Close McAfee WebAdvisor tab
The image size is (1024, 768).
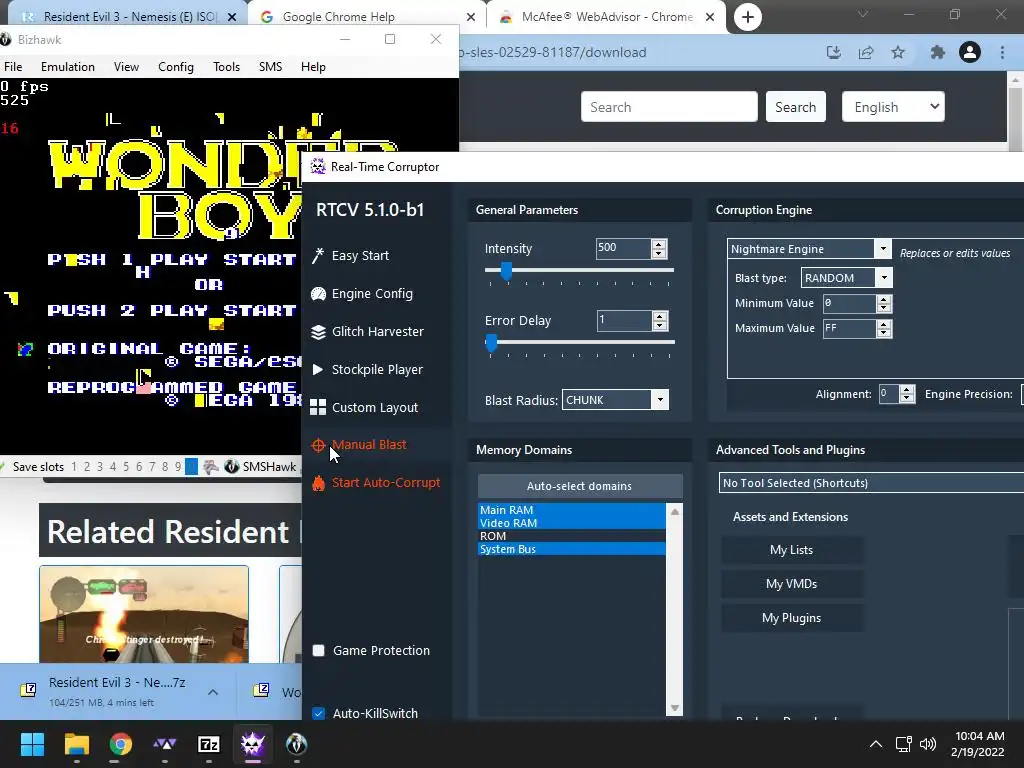point(711,17)
